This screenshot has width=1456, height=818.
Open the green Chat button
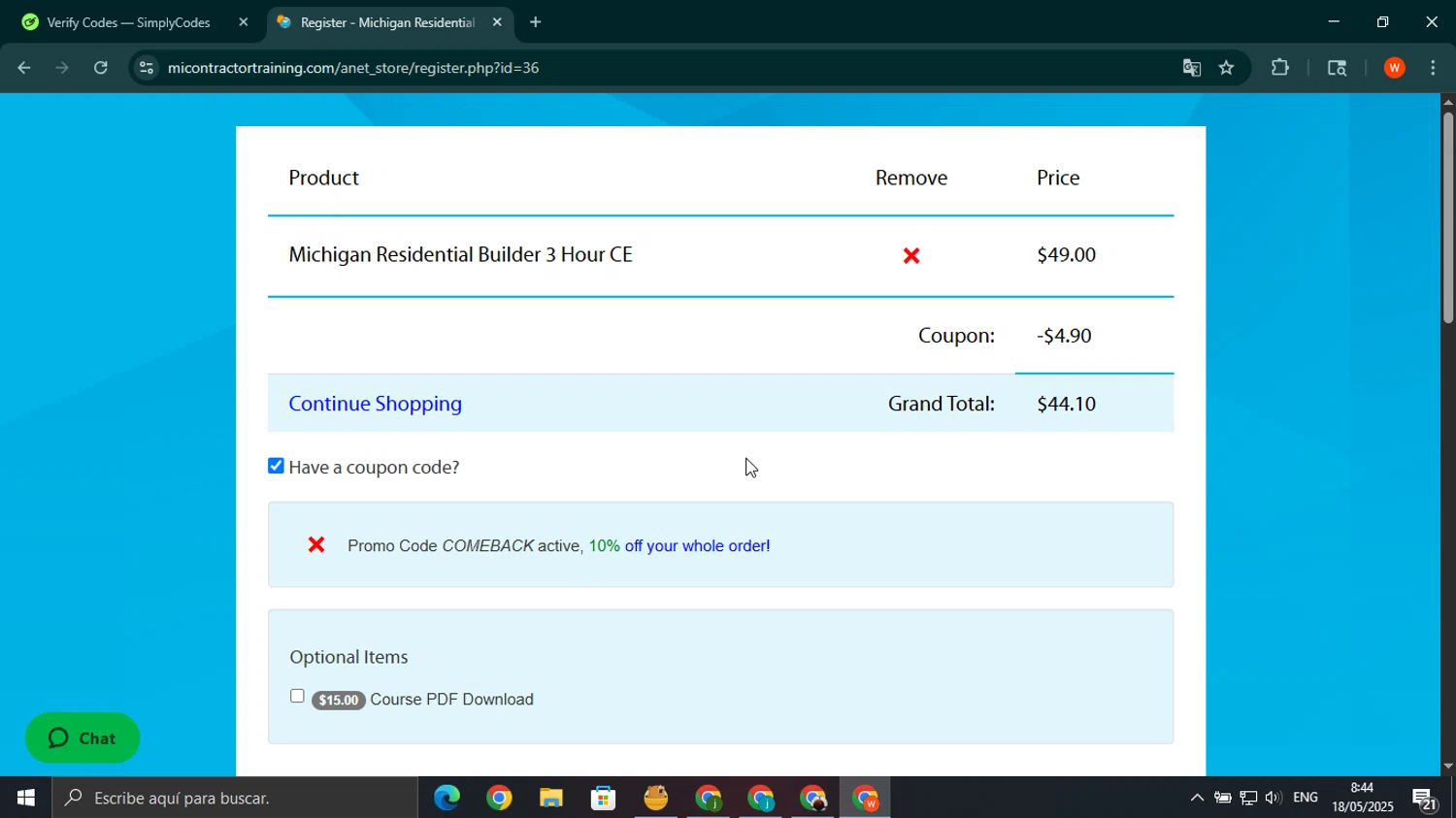point(83,738)
